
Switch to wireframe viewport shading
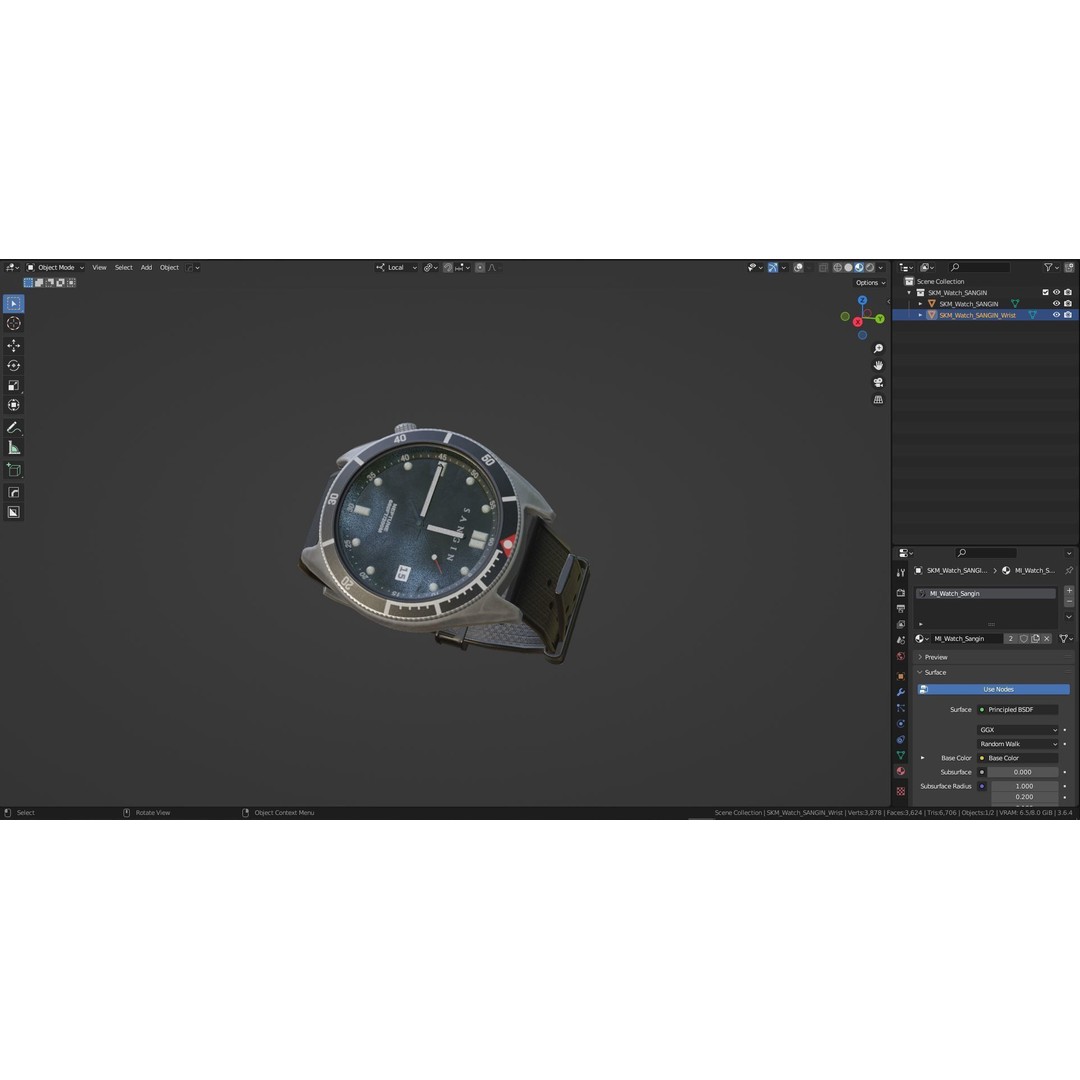coord(838,268)
